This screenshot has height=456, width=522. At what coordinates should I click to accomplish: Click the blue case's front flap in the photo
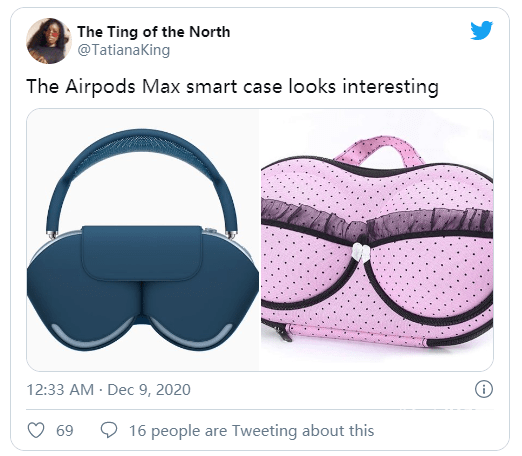[142, 252]
